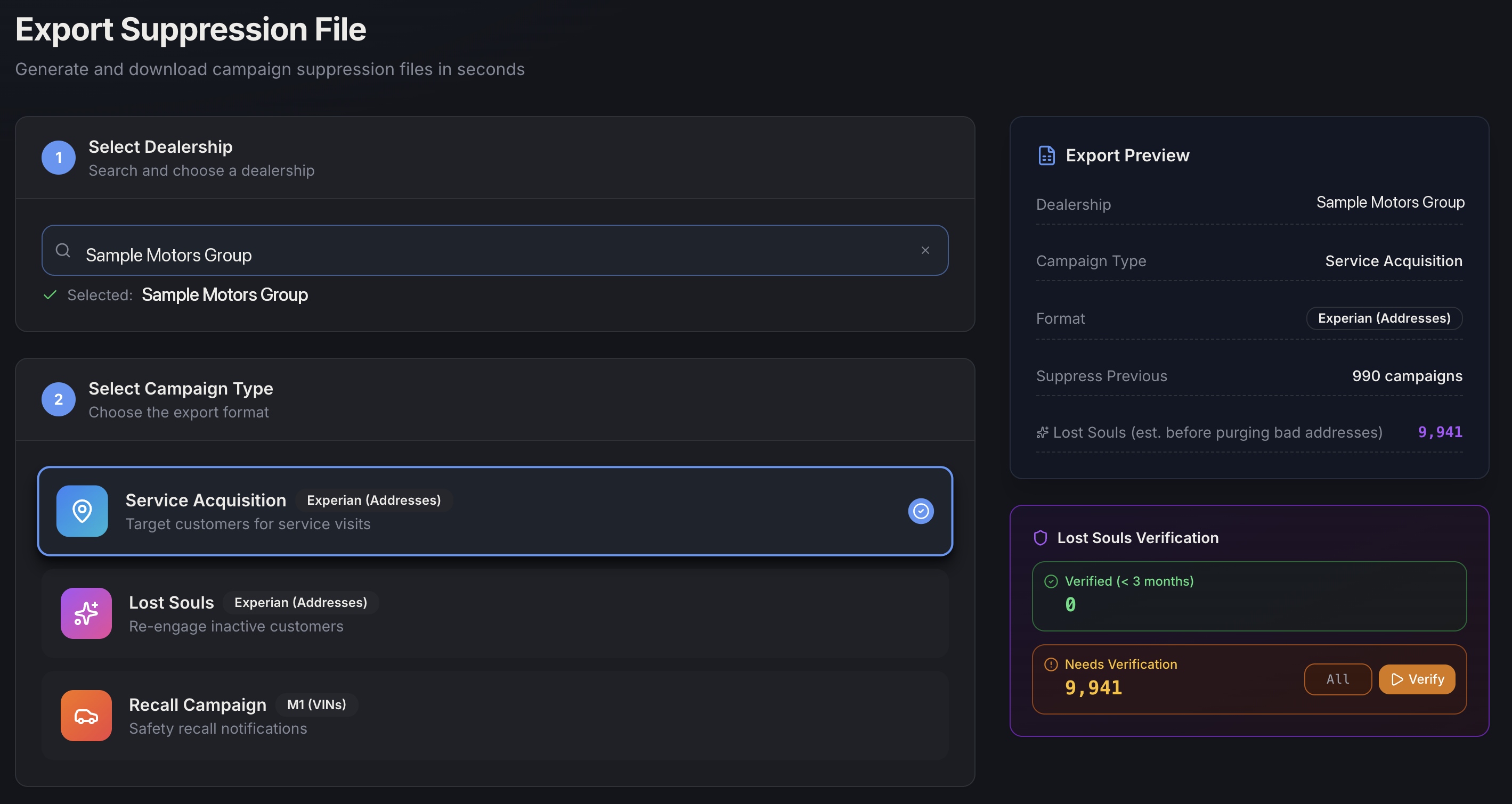Click the Search and choose a dealership subtitle
The height and width of the screenshot is (804, 1512).
[x=201, y=171]
